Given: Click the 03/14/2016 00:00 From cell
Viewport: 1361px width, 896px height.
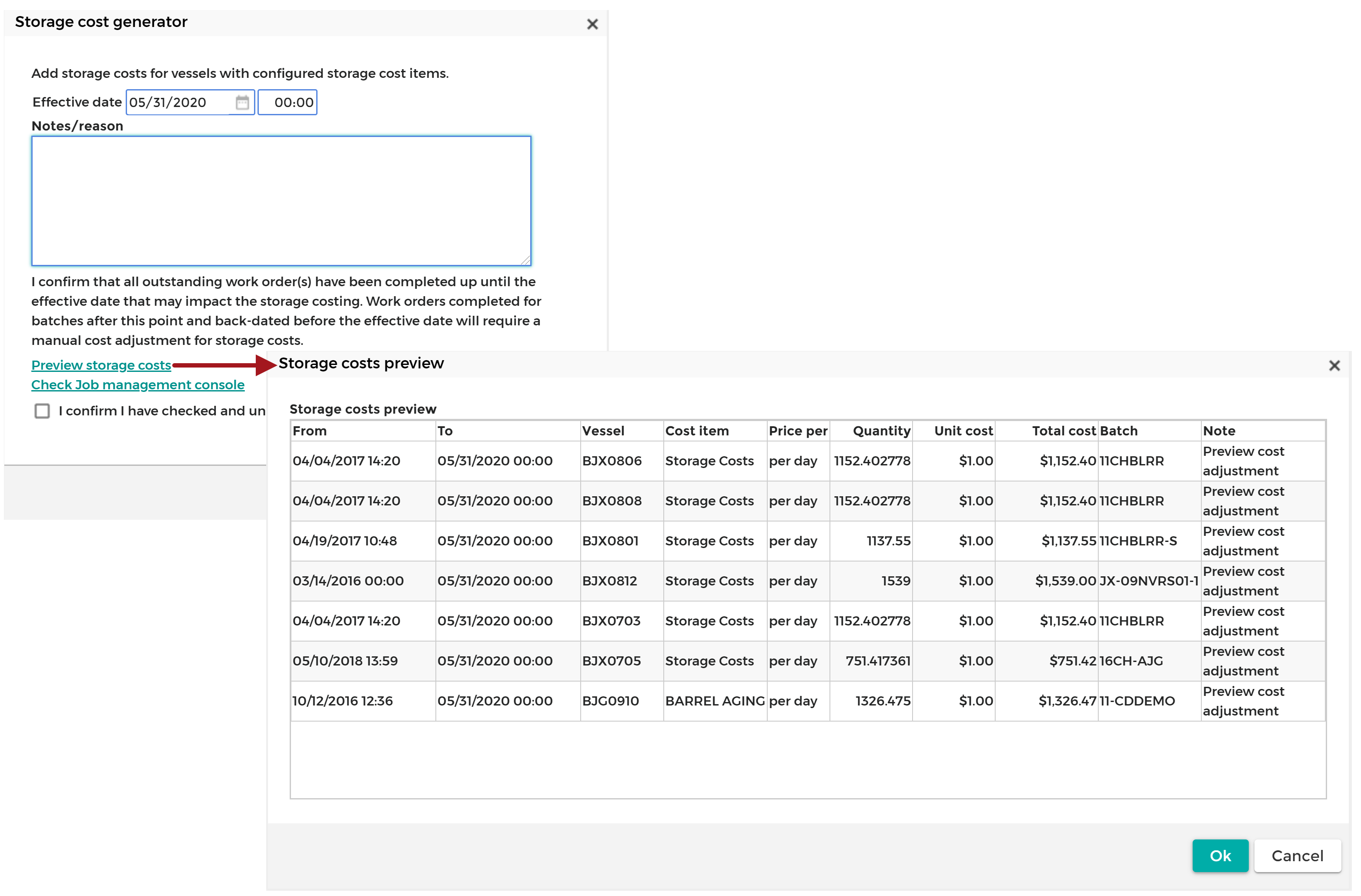Looking at the screenshot, I should pos(363,582).
